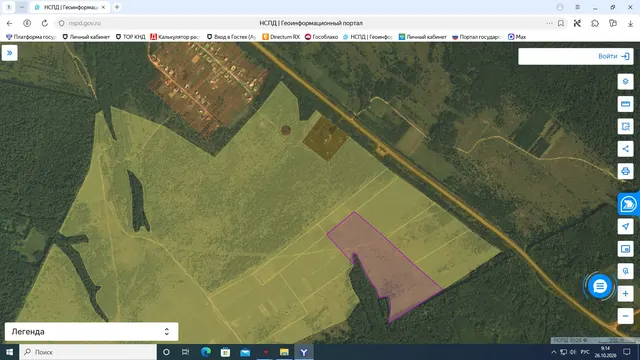Open the Max bookmark
The image size is (640, 360).
[x=517, y=37]
